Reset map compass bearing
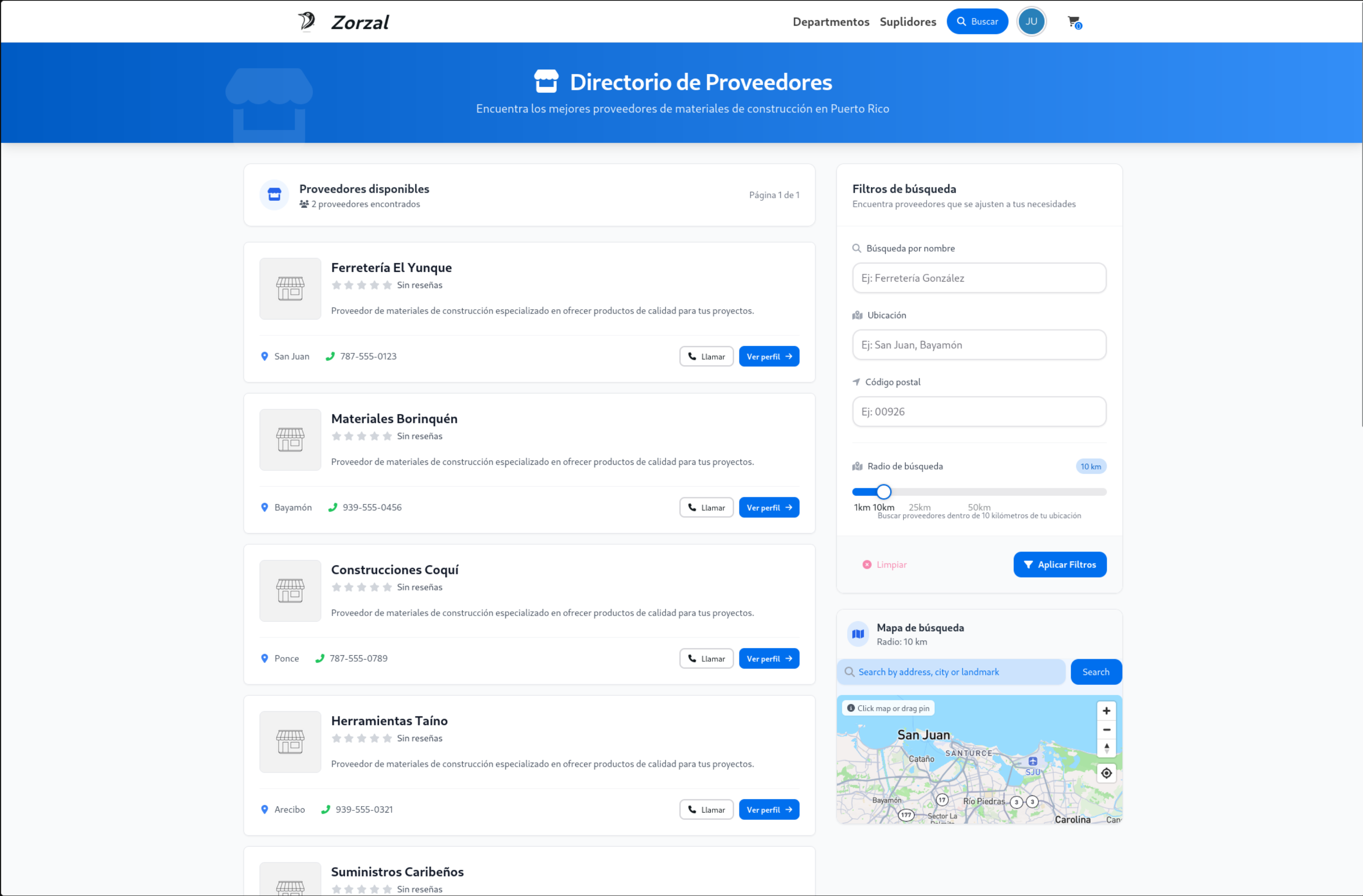The width and height of the screenshot is (1363, 896). 1106,748
